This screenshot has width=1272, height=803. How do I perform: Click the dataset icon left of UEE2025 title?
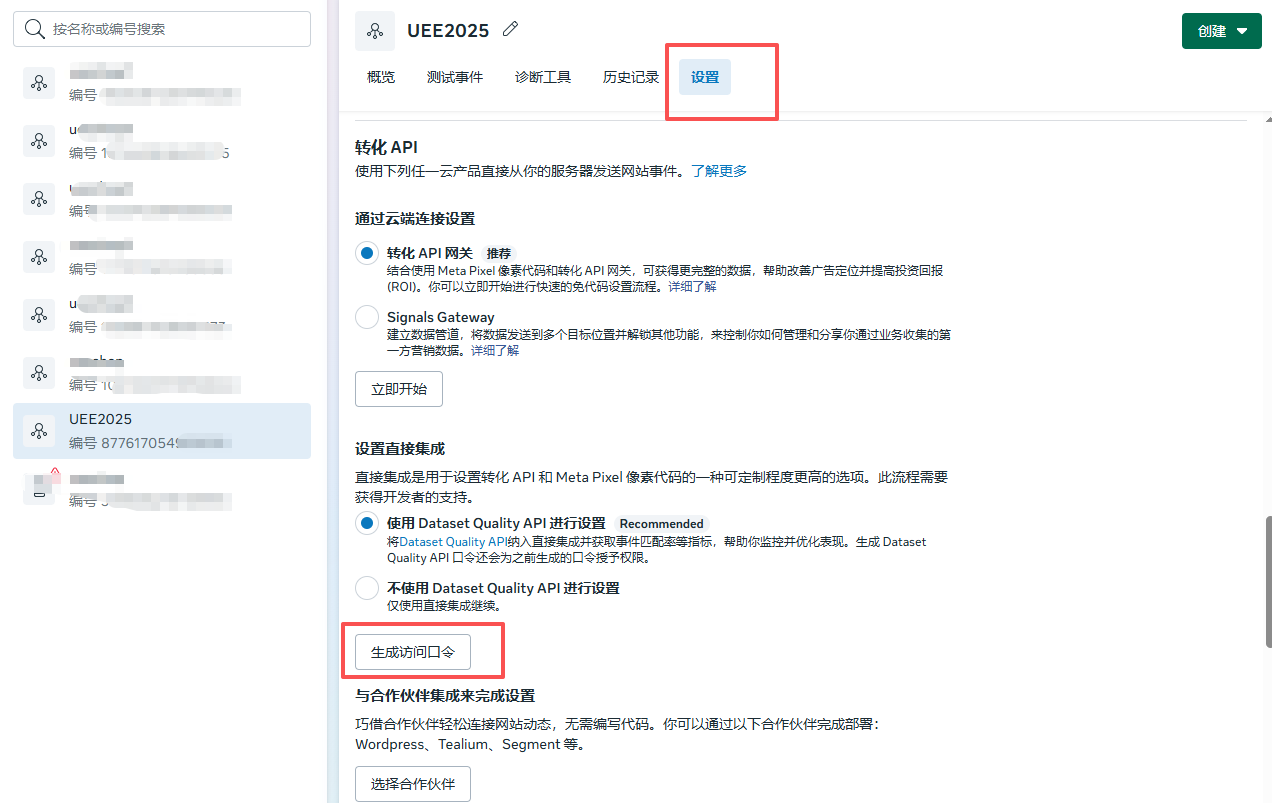375,31
